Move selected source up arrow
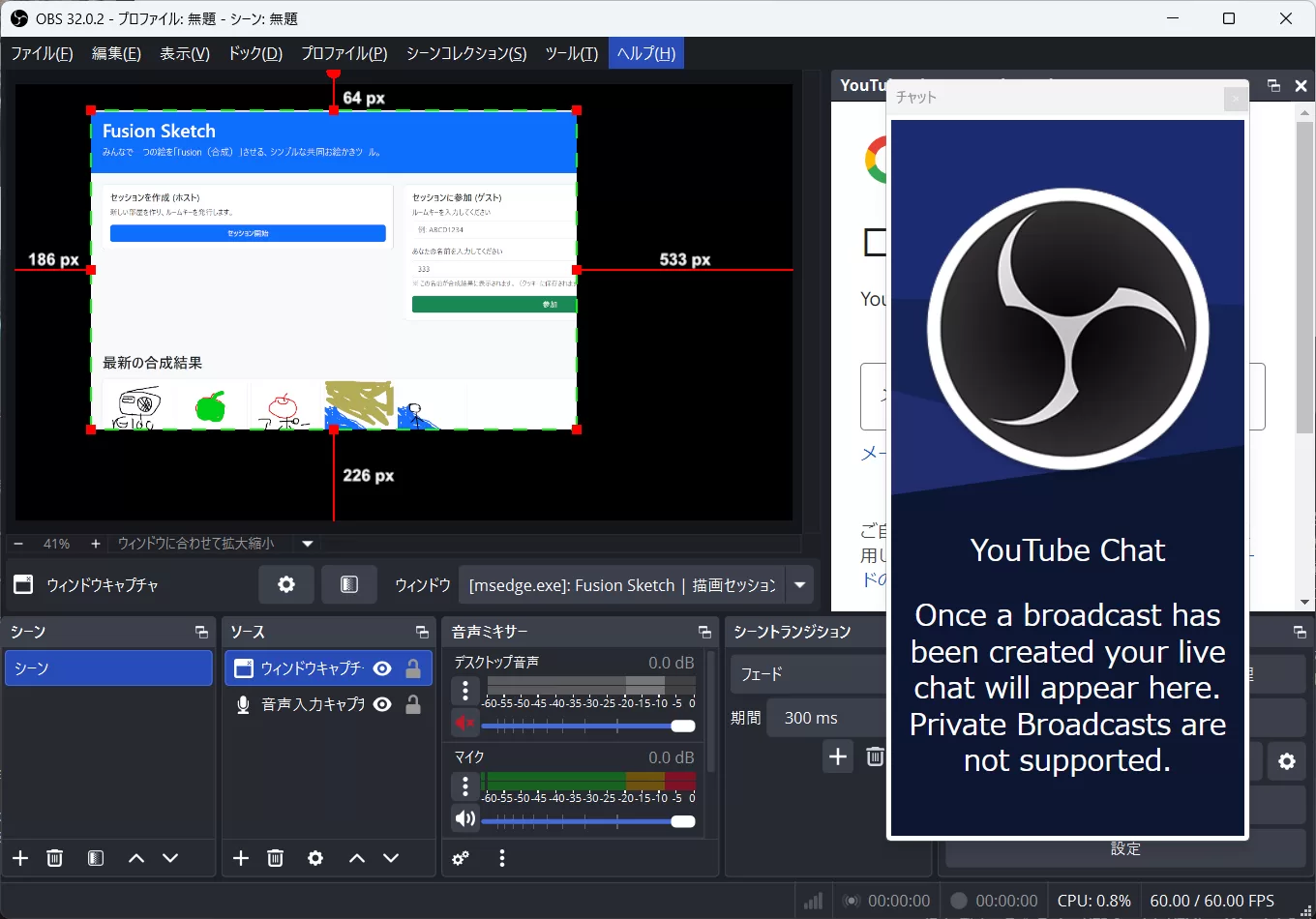The width and height of the screenshot is (1316, 919). 357,858
